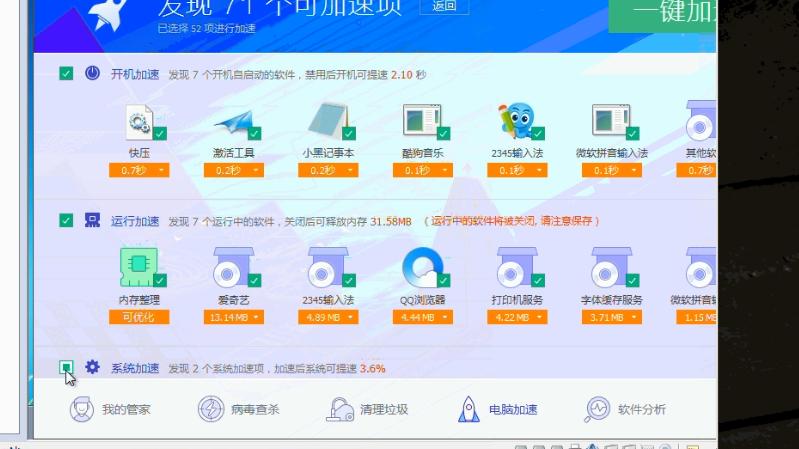Uncheck the 激活工具 item checkbox
Image resolution: width=799 pixels, height=449 pixels.
[254, 134]
